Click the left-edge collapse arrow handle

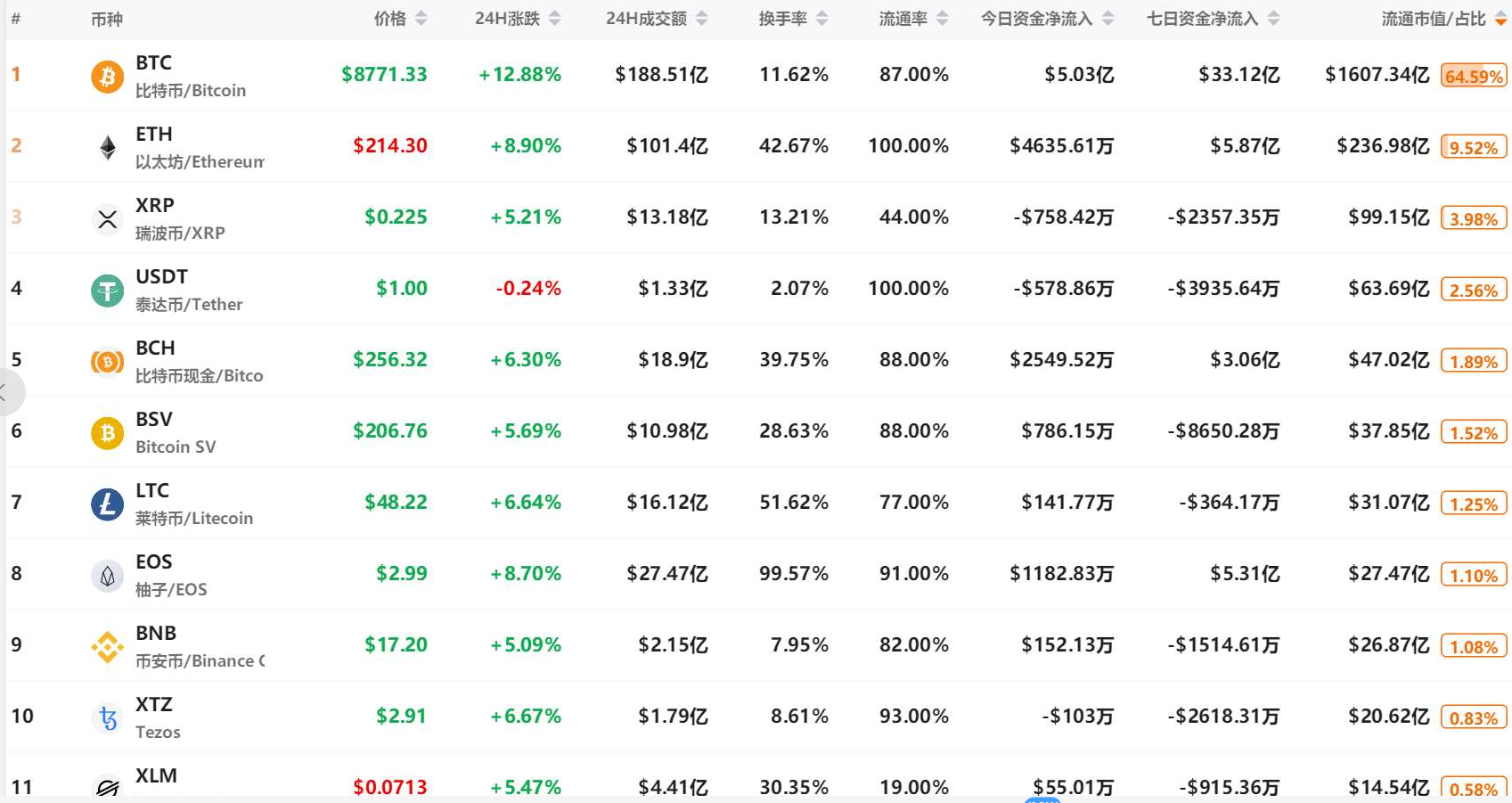pos(7,391)
